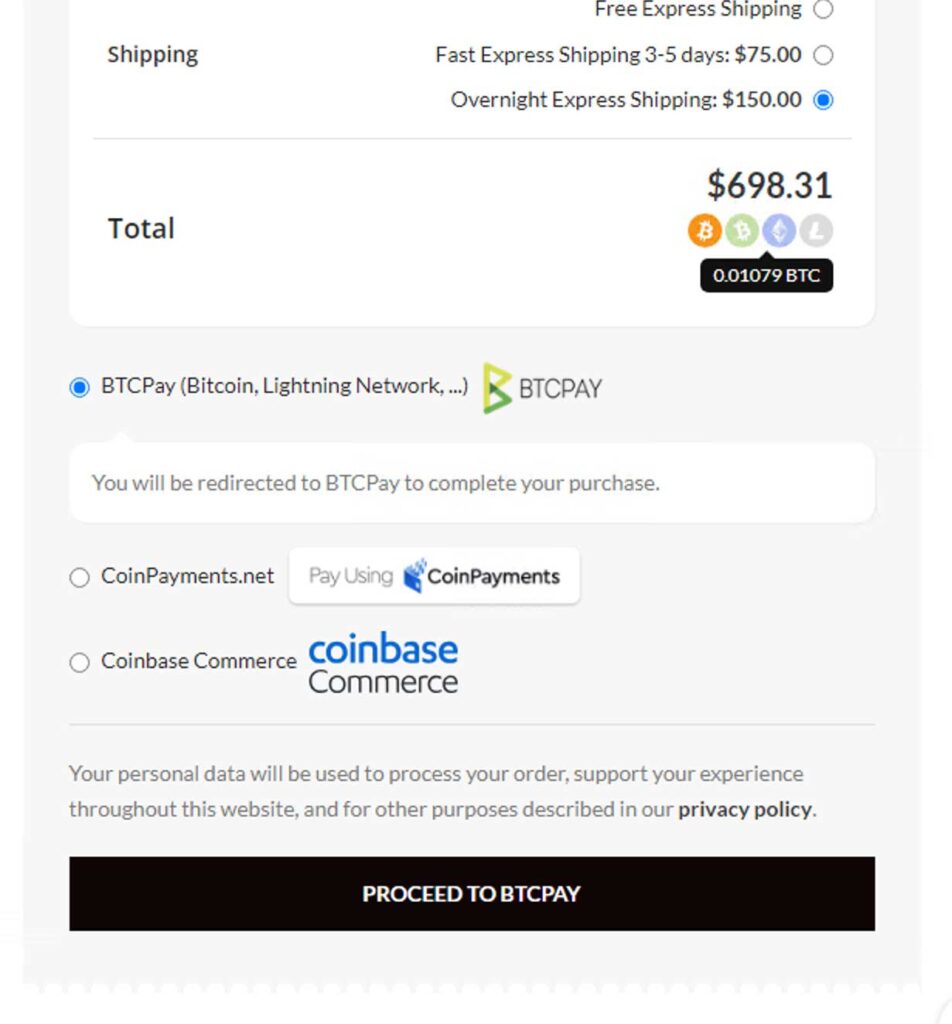Choose the CoinPayments.net payment radio button
The height and width of the screenshot is (1024, 952).
pos(80,577)
